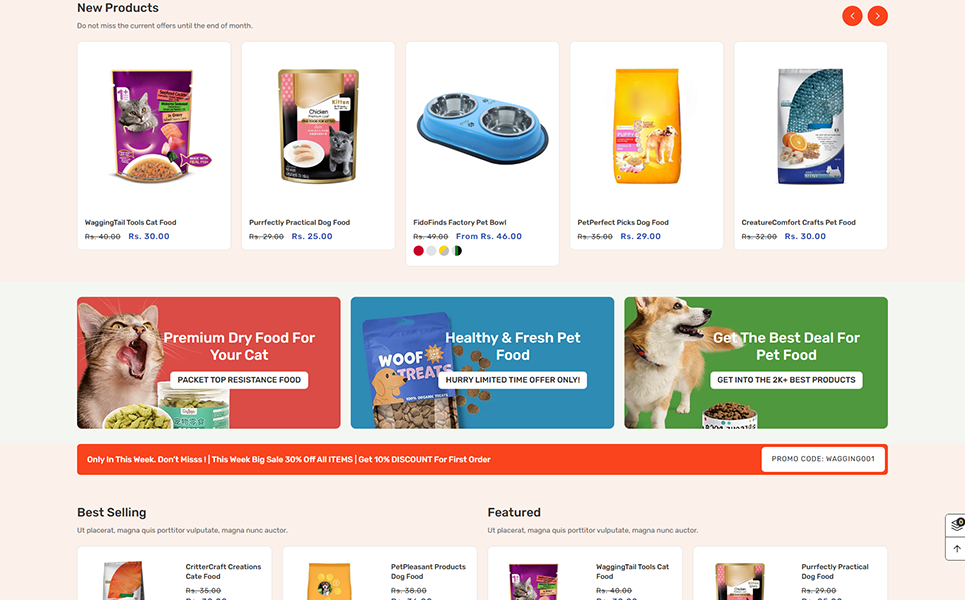Image resolution: width=965 pixels, height=600 pixels.
Task: Open the PetPerfect Picks Dog Food image
Action: point(646,126)
